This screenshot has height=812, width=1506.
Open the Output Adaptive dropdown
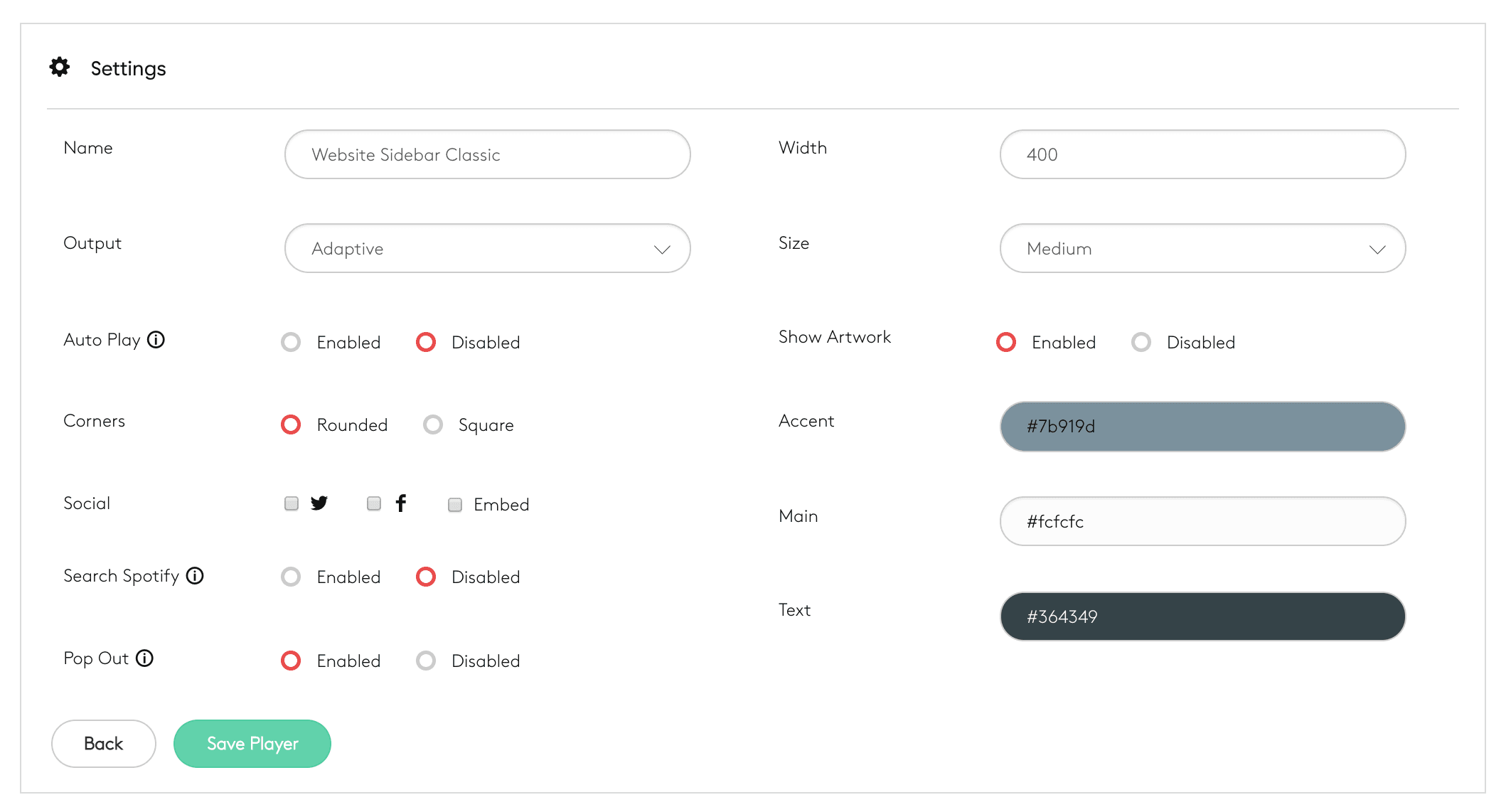(x=487, y=249)
